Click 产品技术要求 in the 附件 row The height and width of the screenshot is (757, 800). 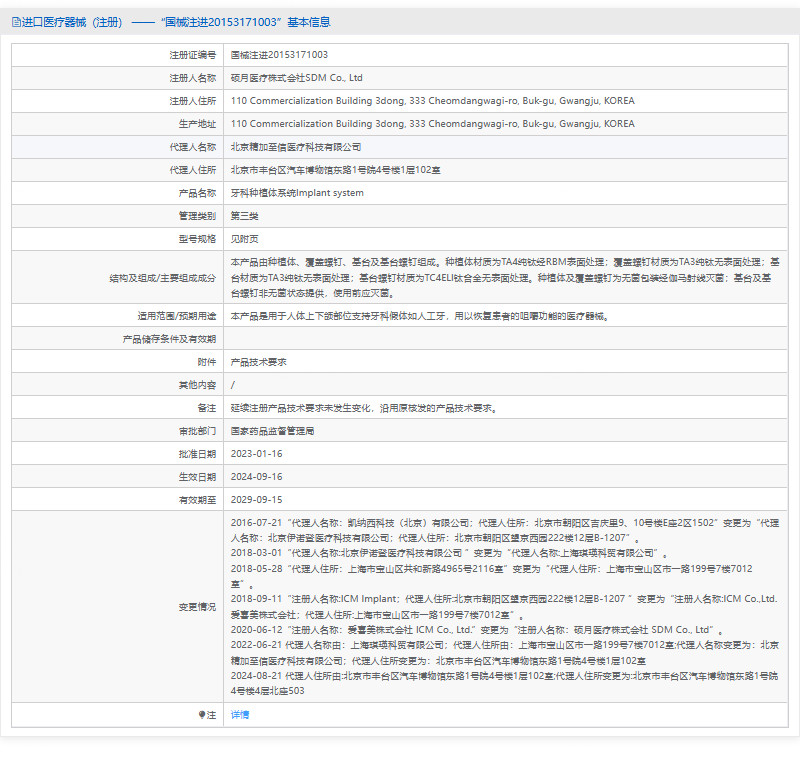point(258,362)
